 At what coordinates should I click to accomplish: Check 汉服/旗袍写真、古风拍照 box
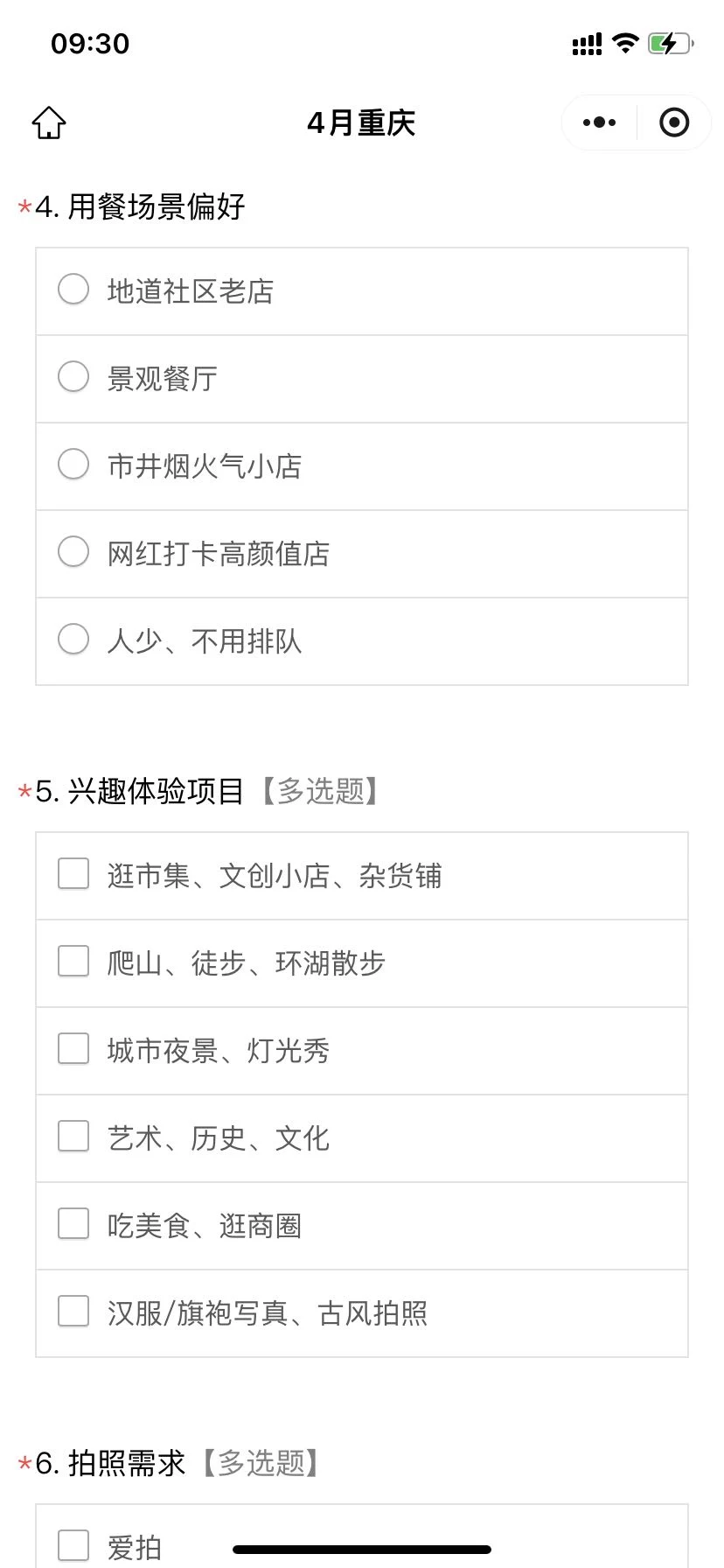click(x=73, y=1312)
